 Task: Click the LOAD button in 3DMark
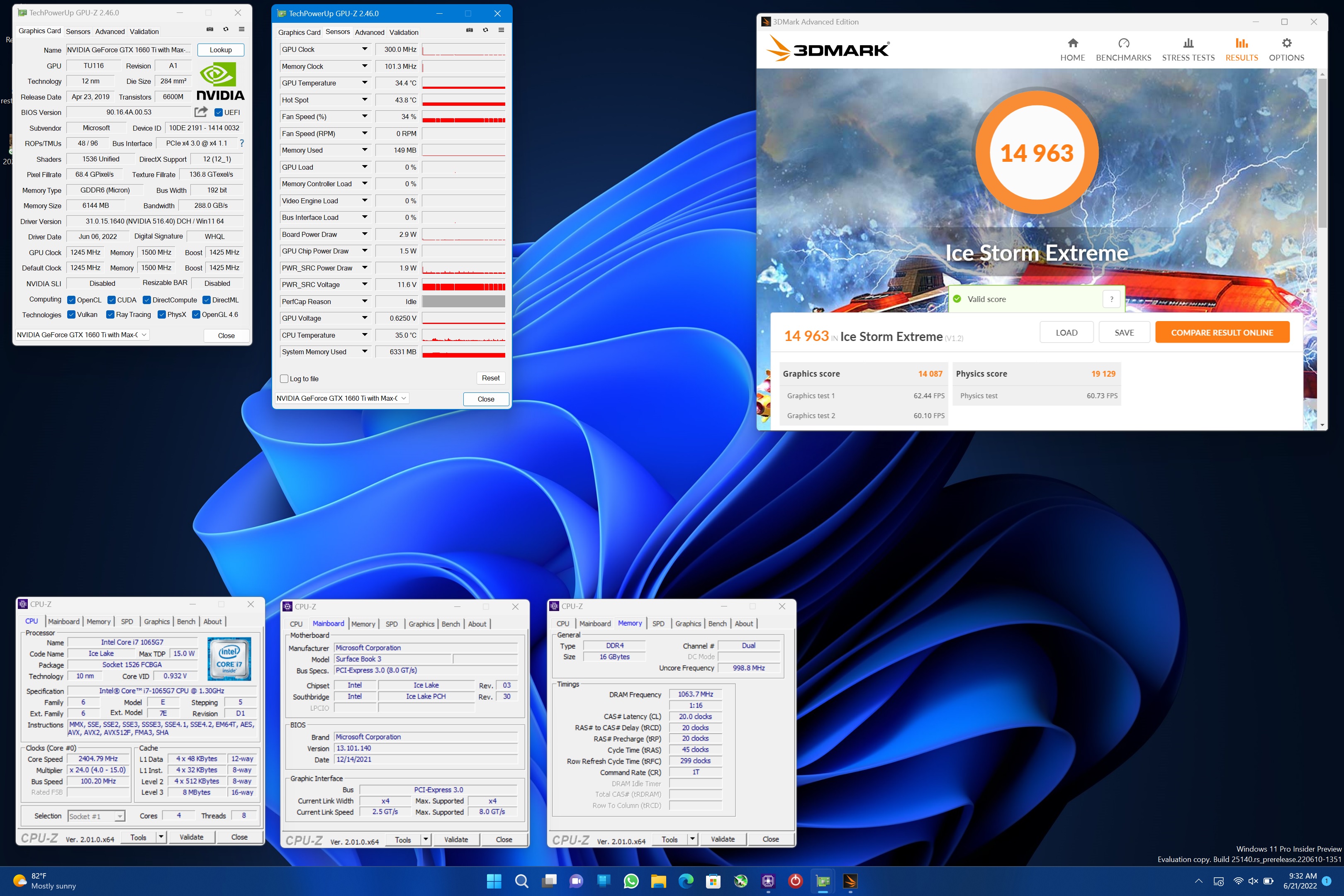point(1066,333)
